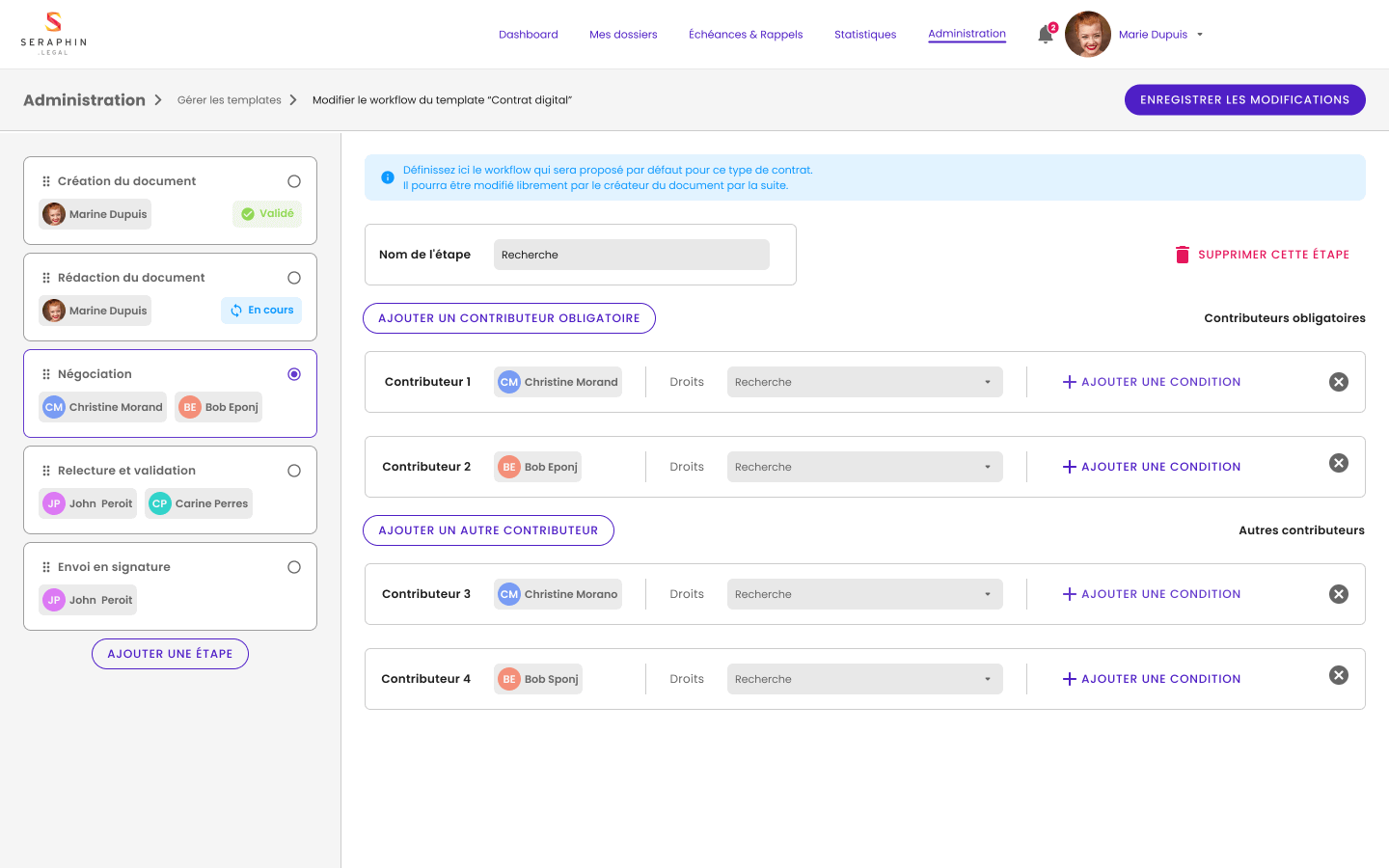Click Ajouter une étape button
The width and height of the screenshot is (1389, 868).
tap(170, 654)
